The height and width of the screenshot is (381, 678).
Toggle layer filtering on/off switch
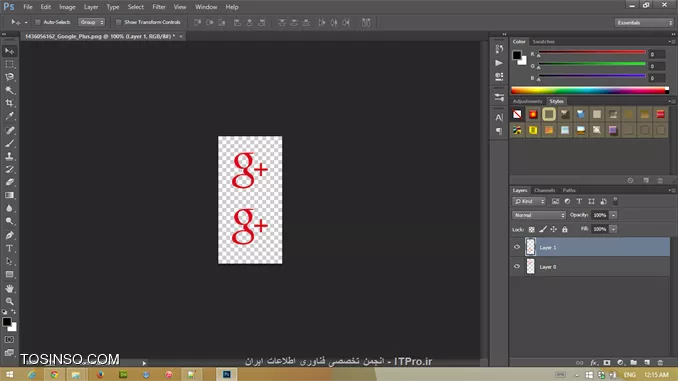click(x=615, y=201)
